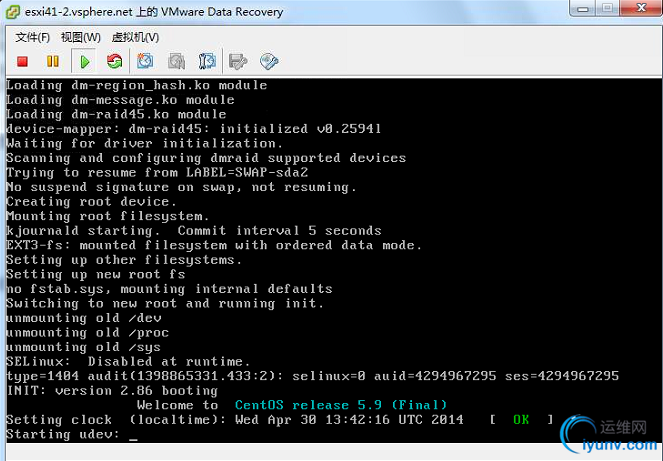
Task: Click the VMware console title bar icon
Action: tap(12, 11)
